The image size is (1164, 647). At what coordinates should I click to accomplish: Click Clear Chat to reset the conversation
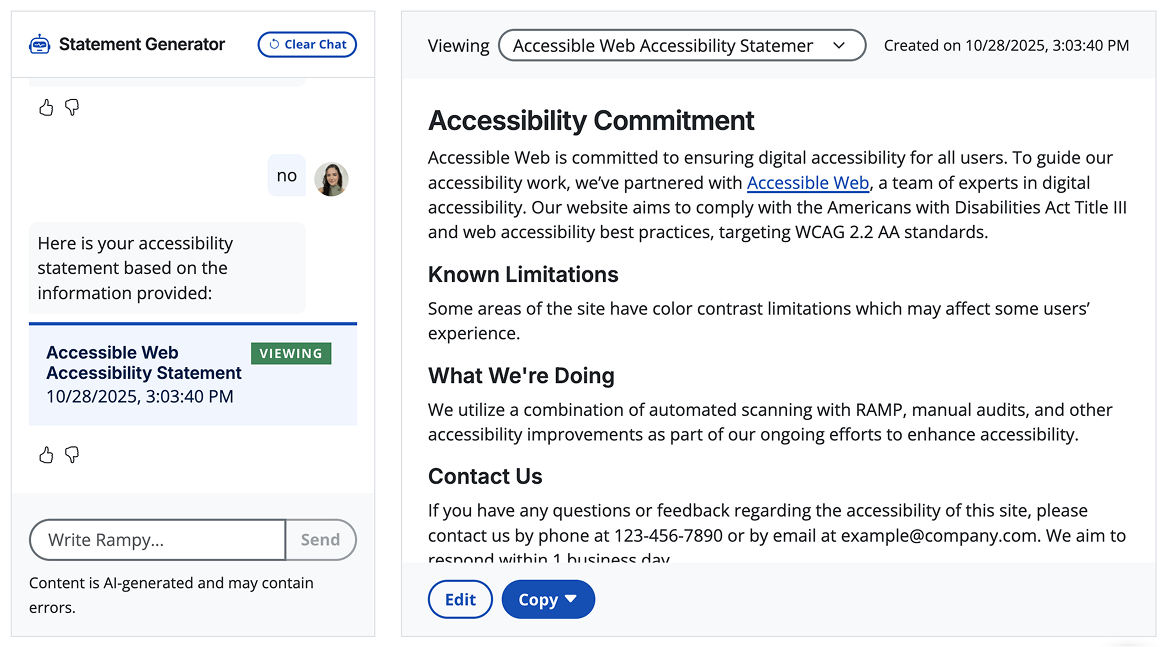[307, 44]
